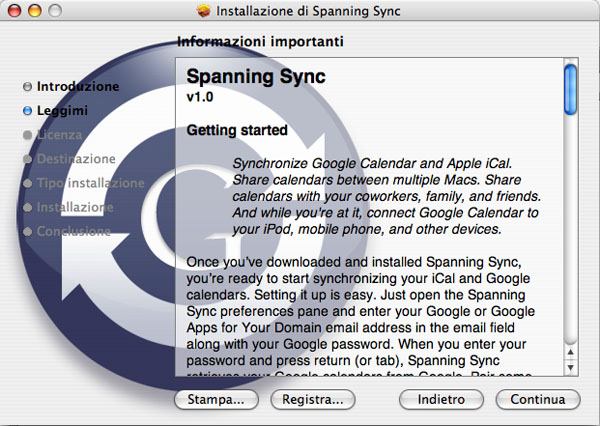Click the Tipo installazione step bullet
Viewport: 600px width, 426px height.
coord(27,183)
